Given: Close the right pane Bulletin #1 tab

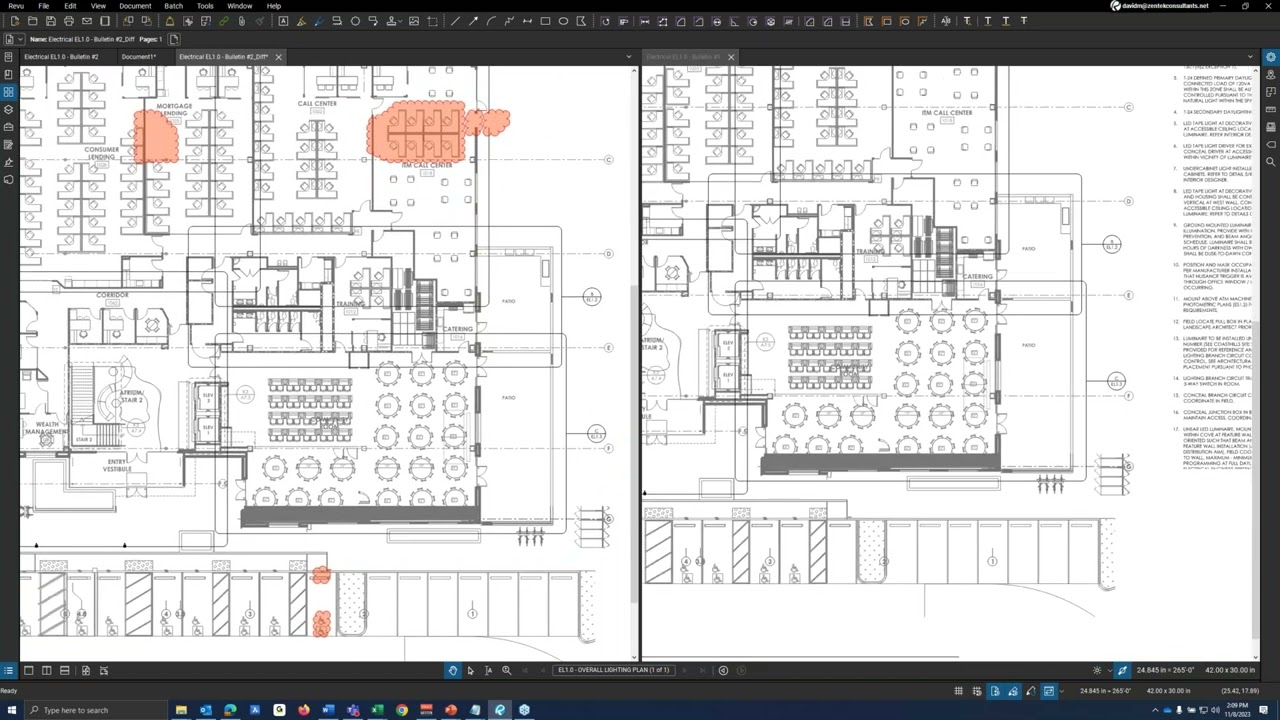Looking at the screenshot, I should pos(731,57).
